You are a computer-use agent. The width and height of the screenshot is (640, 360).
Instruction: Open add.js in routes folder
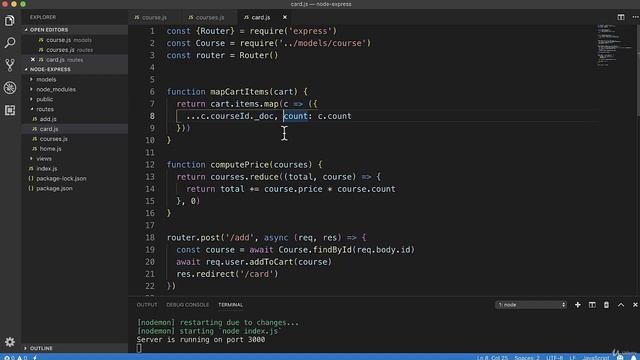tap(48, 119)
